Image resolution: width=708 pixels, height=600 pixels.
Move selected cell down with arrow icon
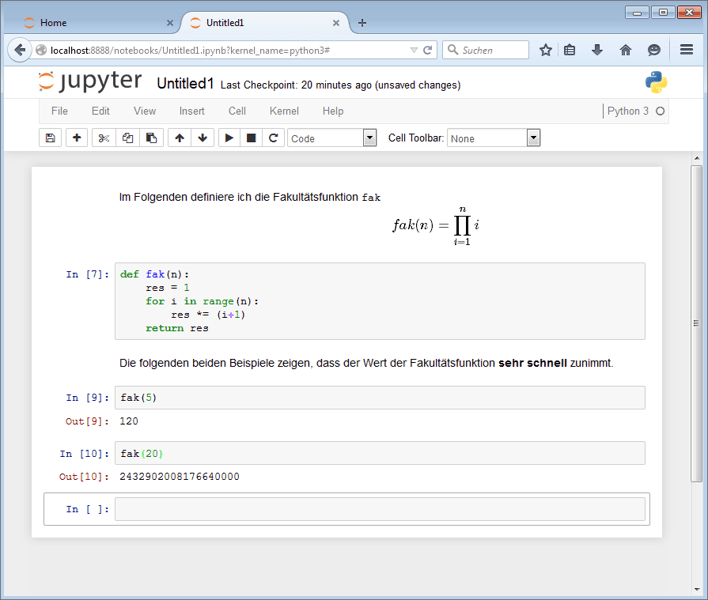202,138
